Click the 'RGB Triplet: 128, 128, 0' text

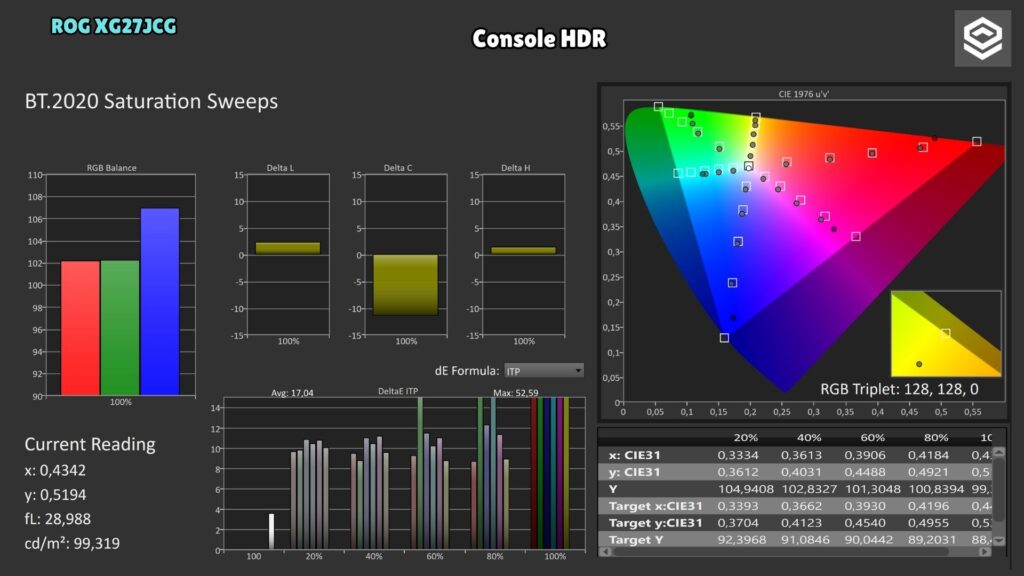click(899, 389)
